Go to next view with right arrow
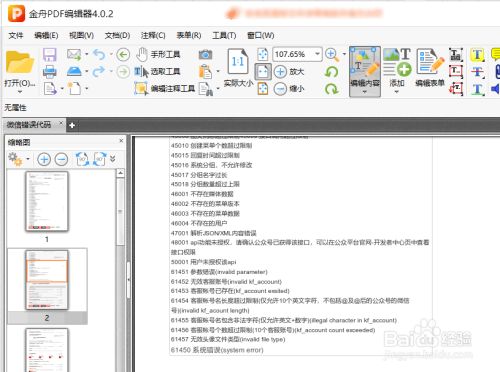The height and width of the screenshot is (372, 500). (x=123, y=71)
